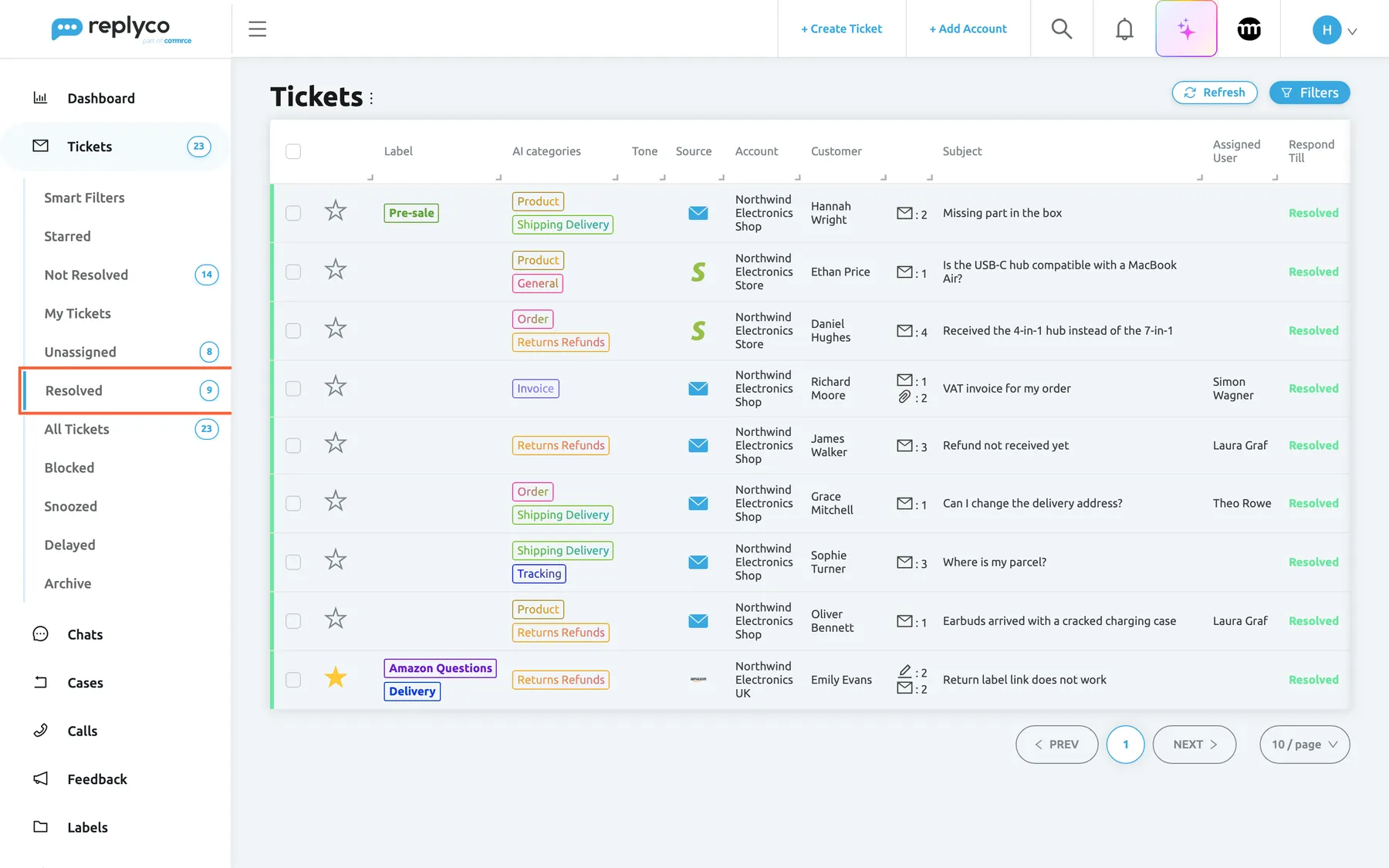Open Chats in the sidebar
The image size is (1389, 868).
point(85,634)
